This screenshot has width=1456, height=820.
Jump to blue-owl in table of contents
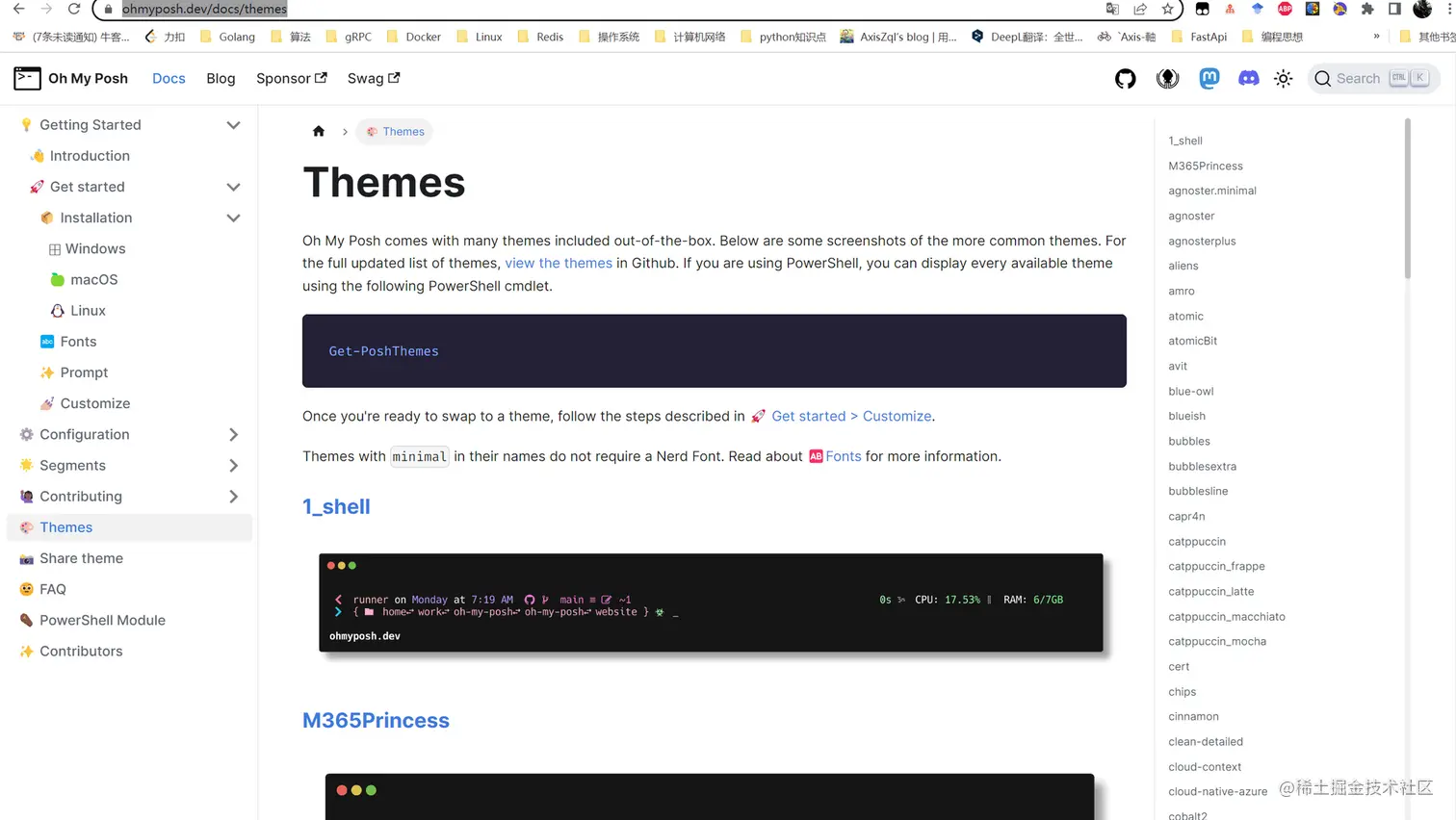coord(1190,391)
